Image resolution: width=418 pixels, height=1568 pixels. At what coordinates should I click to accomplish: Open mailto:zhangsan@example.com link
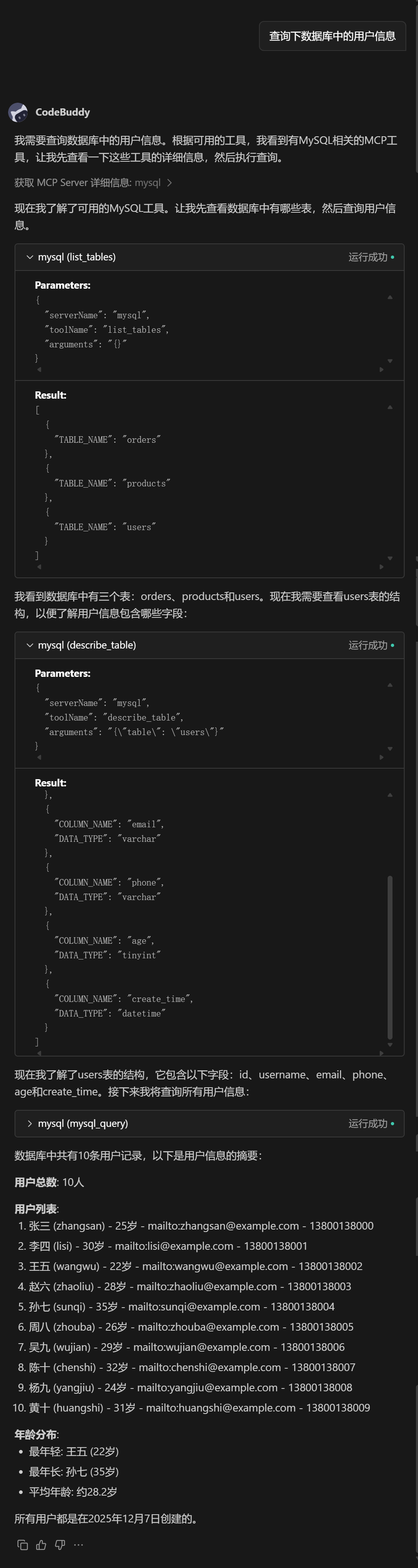[x=223, y=1225]
